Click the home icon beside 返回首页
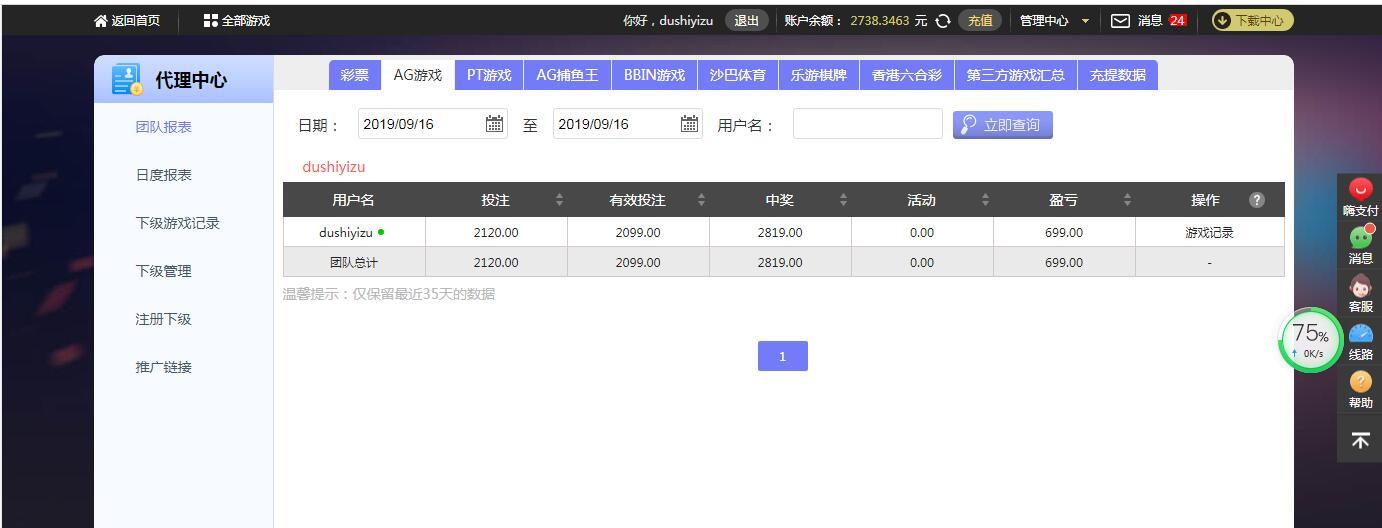 (x=100, y=20)
